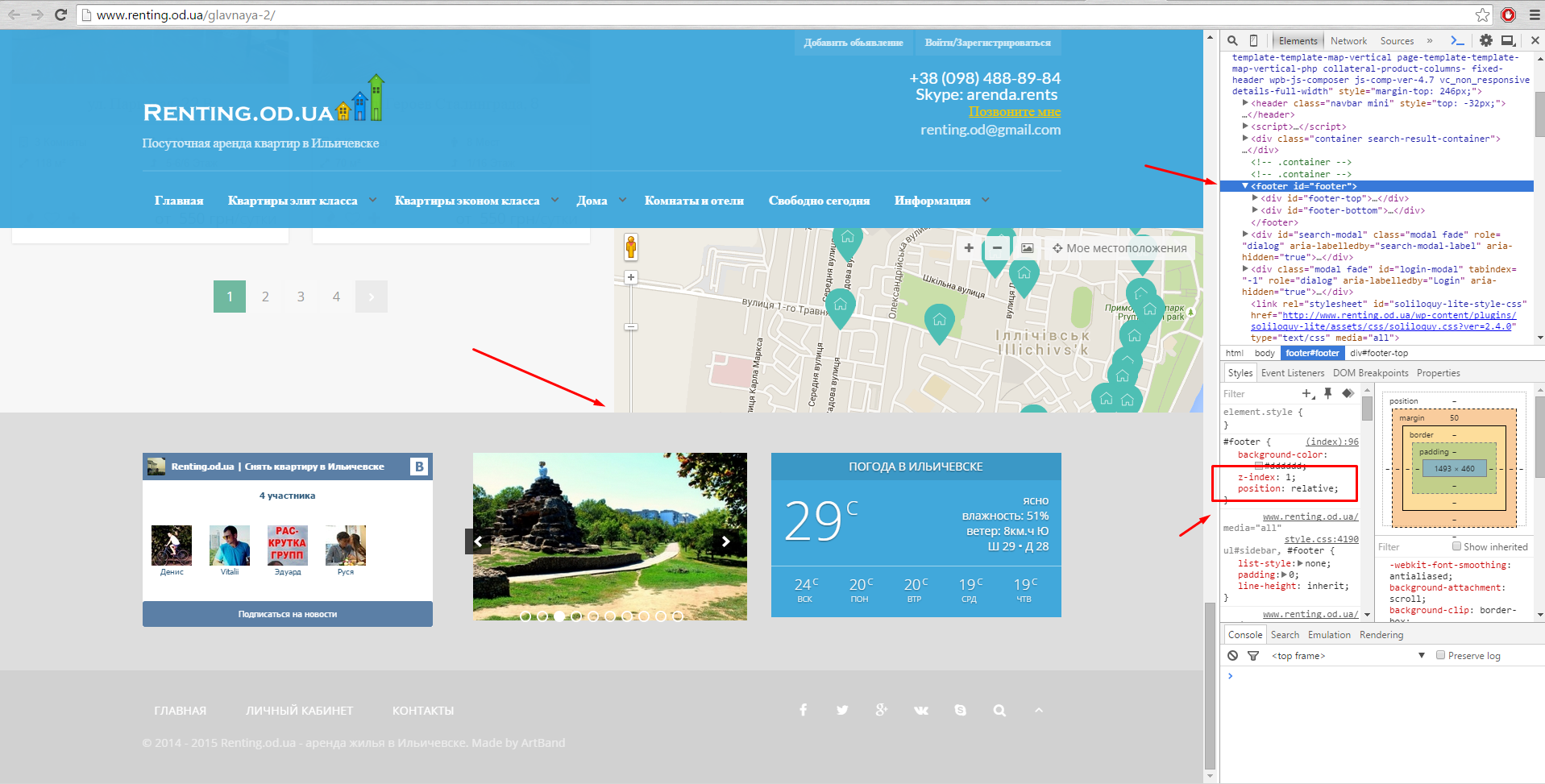Click the toggle element state pin icon
The width and height of the screenshot is (1545, 784).
point(1327,393)
